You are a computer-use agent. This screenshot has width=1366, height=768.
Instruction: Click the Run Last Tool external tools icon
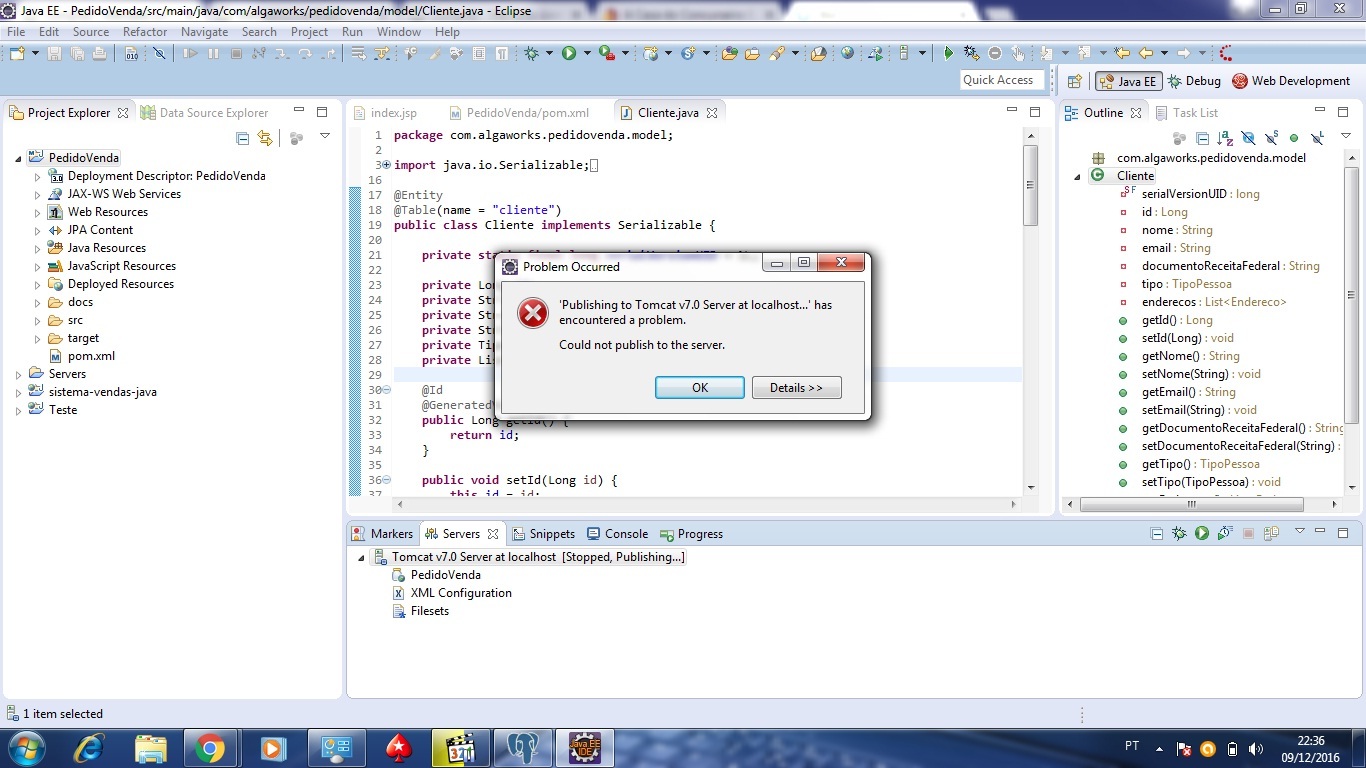click(x=607, y=53)
